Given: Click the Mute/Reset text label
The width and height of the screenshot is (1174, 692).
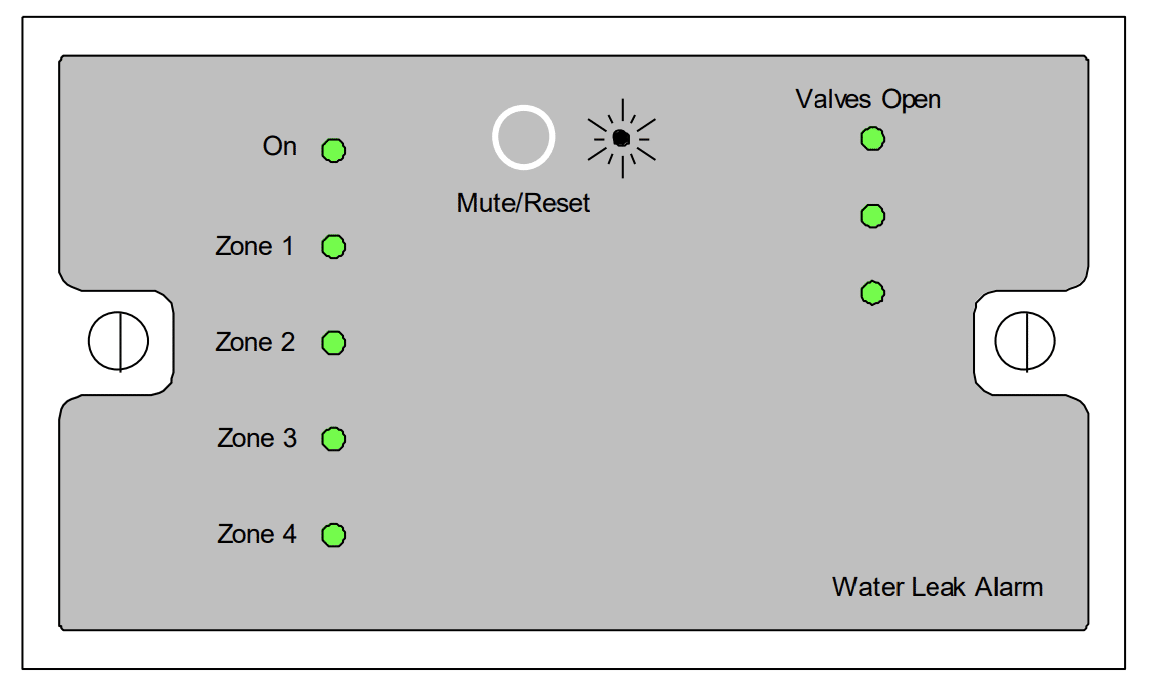Looking at the screenshot, I should pos(523,203).
